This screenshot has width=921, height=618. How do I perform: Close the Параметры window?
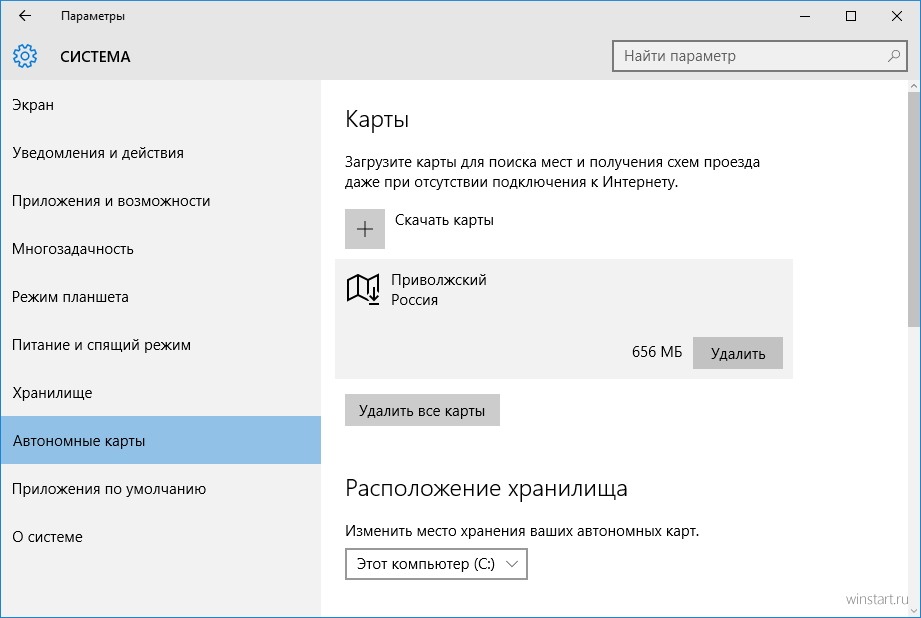point(896,16)
